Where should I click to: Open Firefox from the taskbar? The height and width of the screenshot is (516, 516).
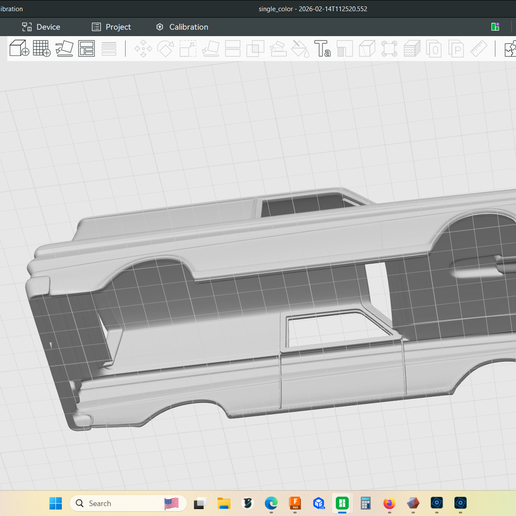(x=389, y=503)
